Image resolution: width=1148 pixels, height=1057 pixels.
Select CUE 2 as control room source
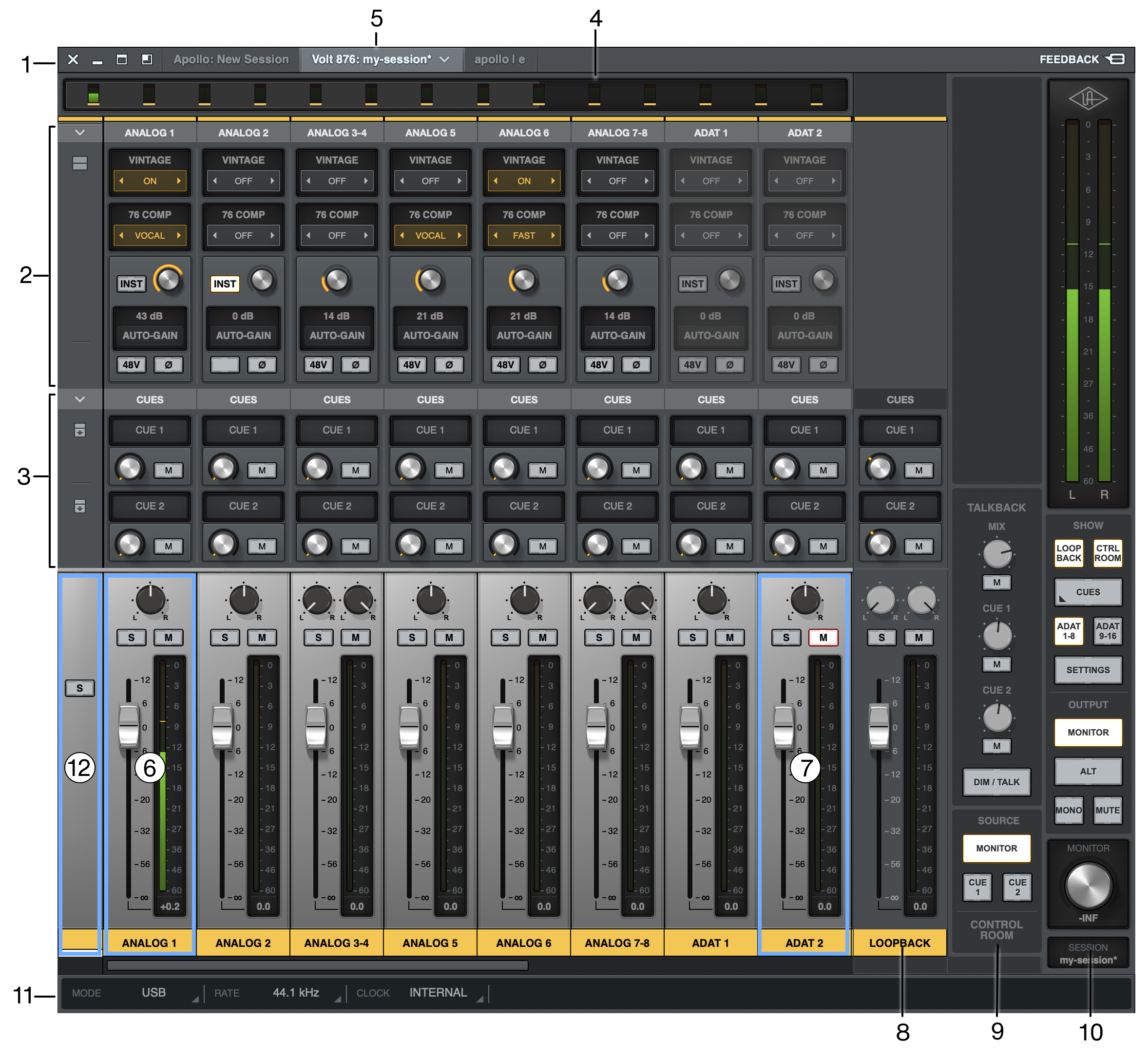(1017, 887)
